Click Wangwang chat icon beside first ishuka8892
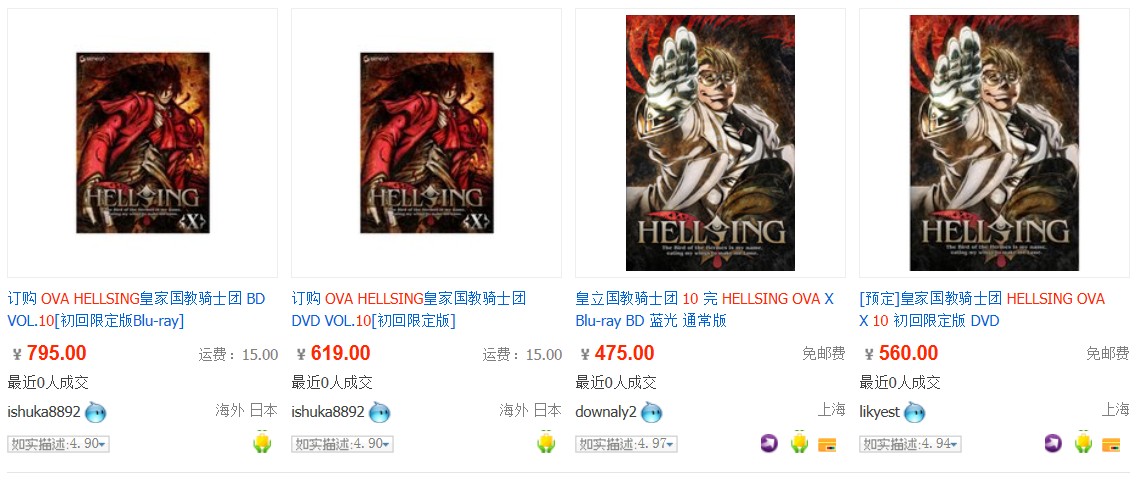Screen dimensions: 1142x483 (95, 412)
